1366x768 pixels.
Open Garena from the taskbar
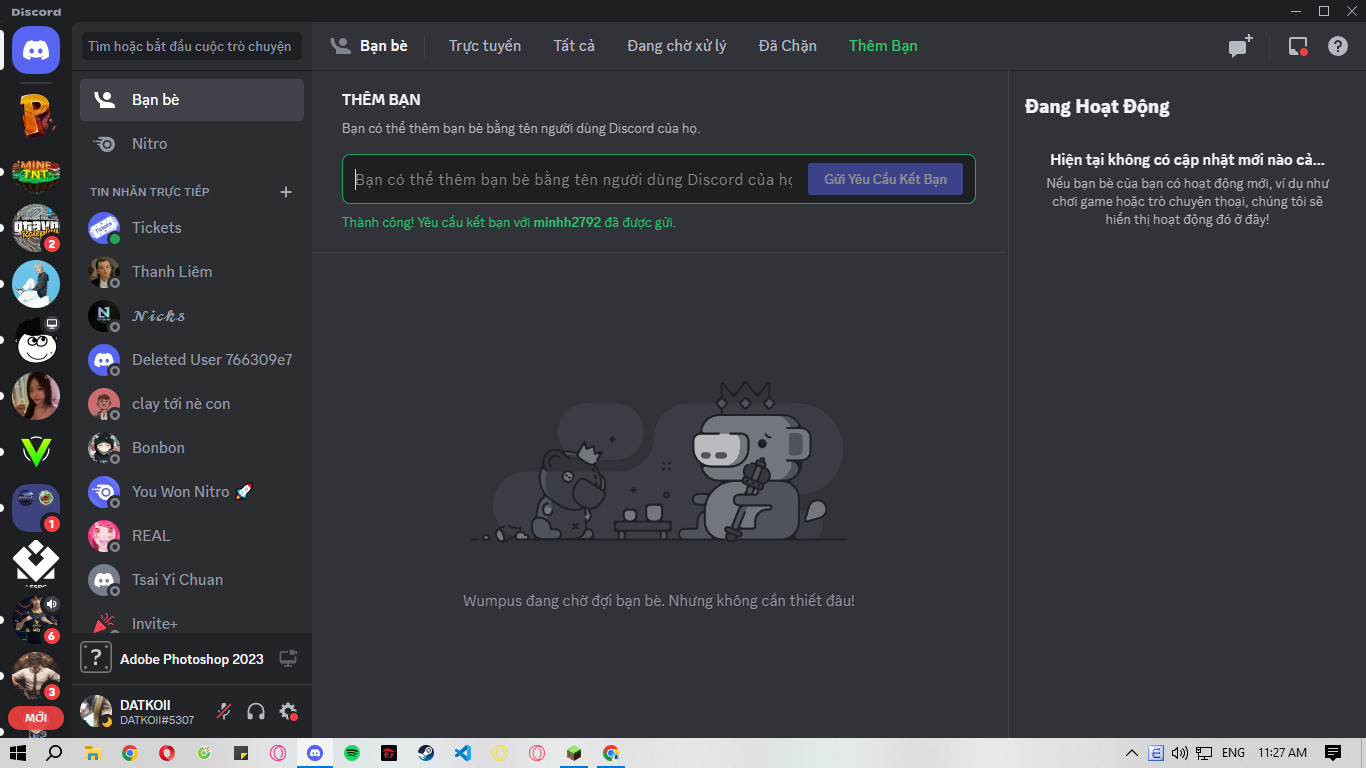[x=389, y=753]
